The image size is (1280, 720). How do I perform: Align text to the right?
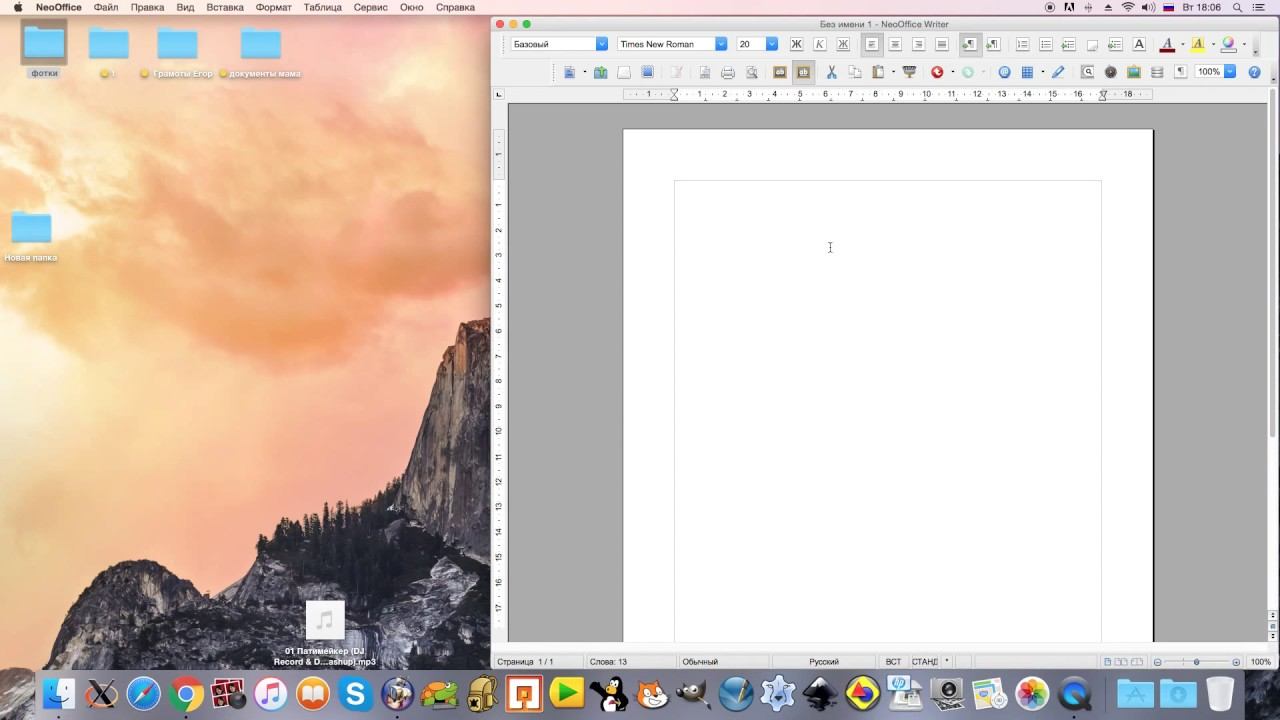(x=918, y=44)
